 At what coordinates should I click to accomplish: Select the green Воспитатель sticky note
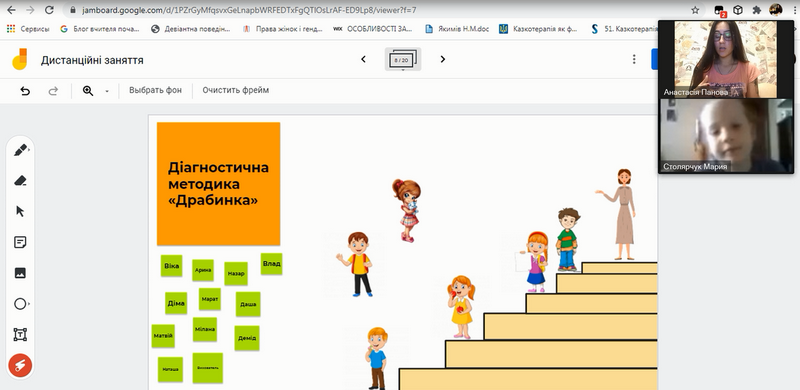click(208, 368)
